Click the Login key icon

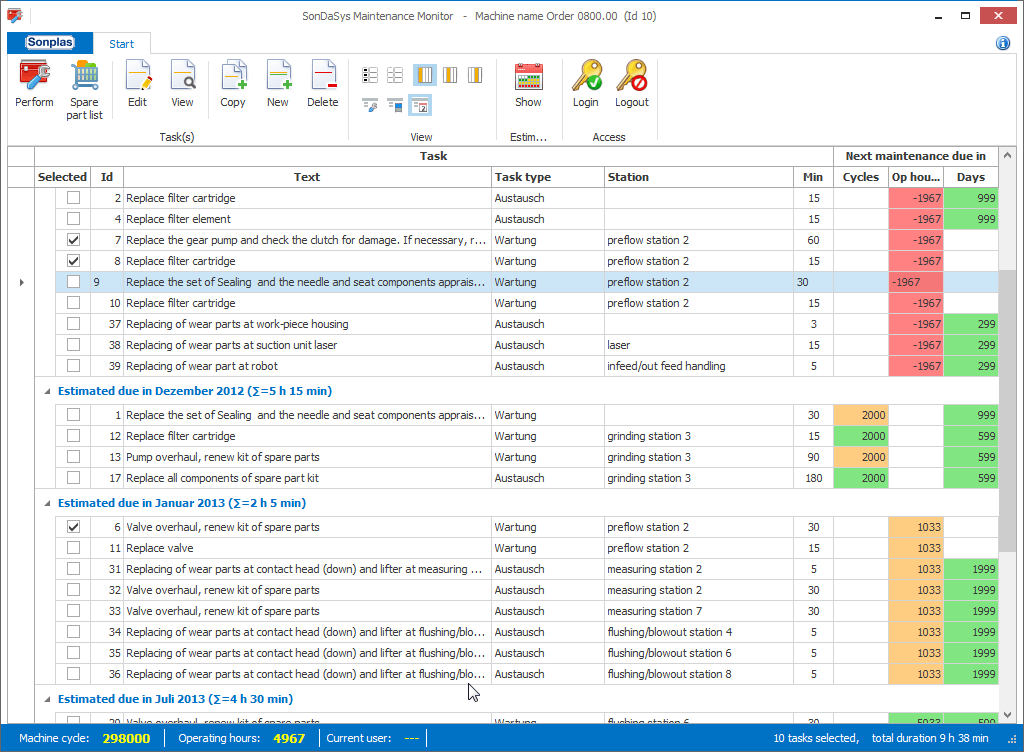click(x=585, y=84)
